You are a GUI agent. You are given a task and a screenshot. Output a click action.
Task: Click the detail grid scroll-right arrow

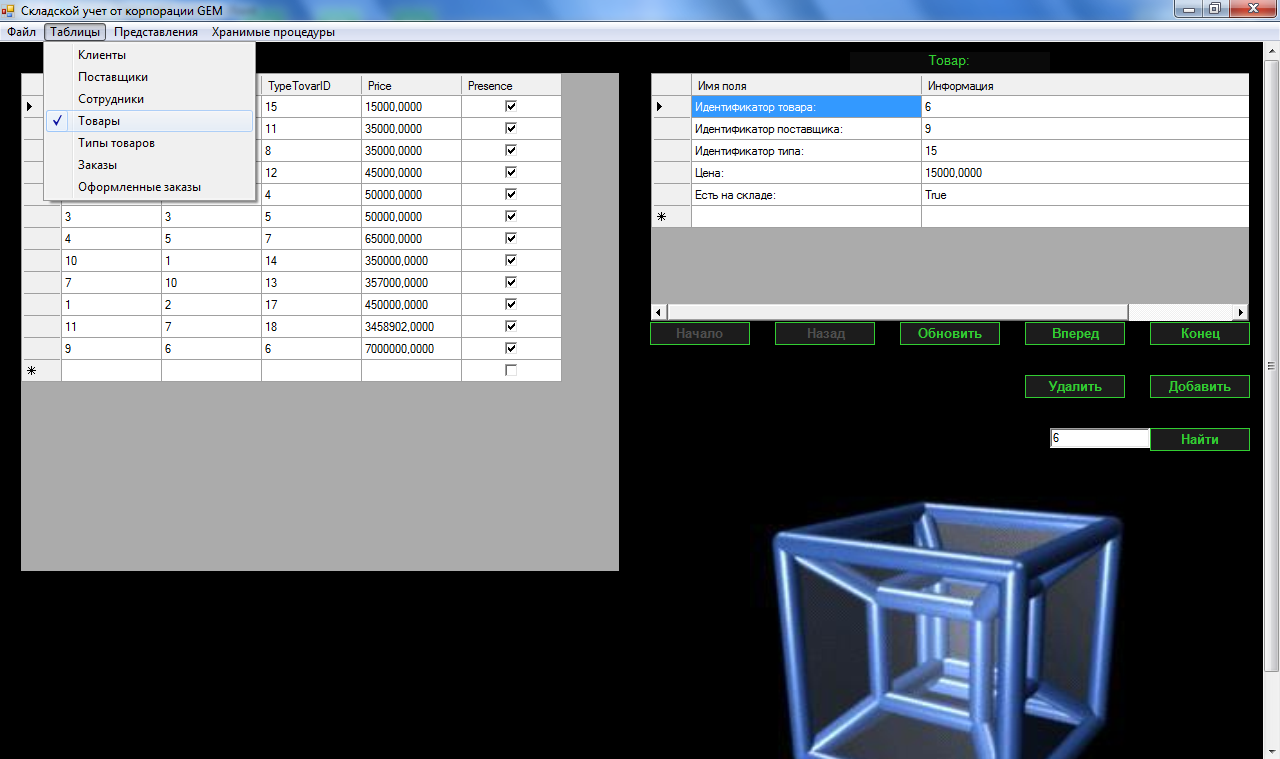1241,312
